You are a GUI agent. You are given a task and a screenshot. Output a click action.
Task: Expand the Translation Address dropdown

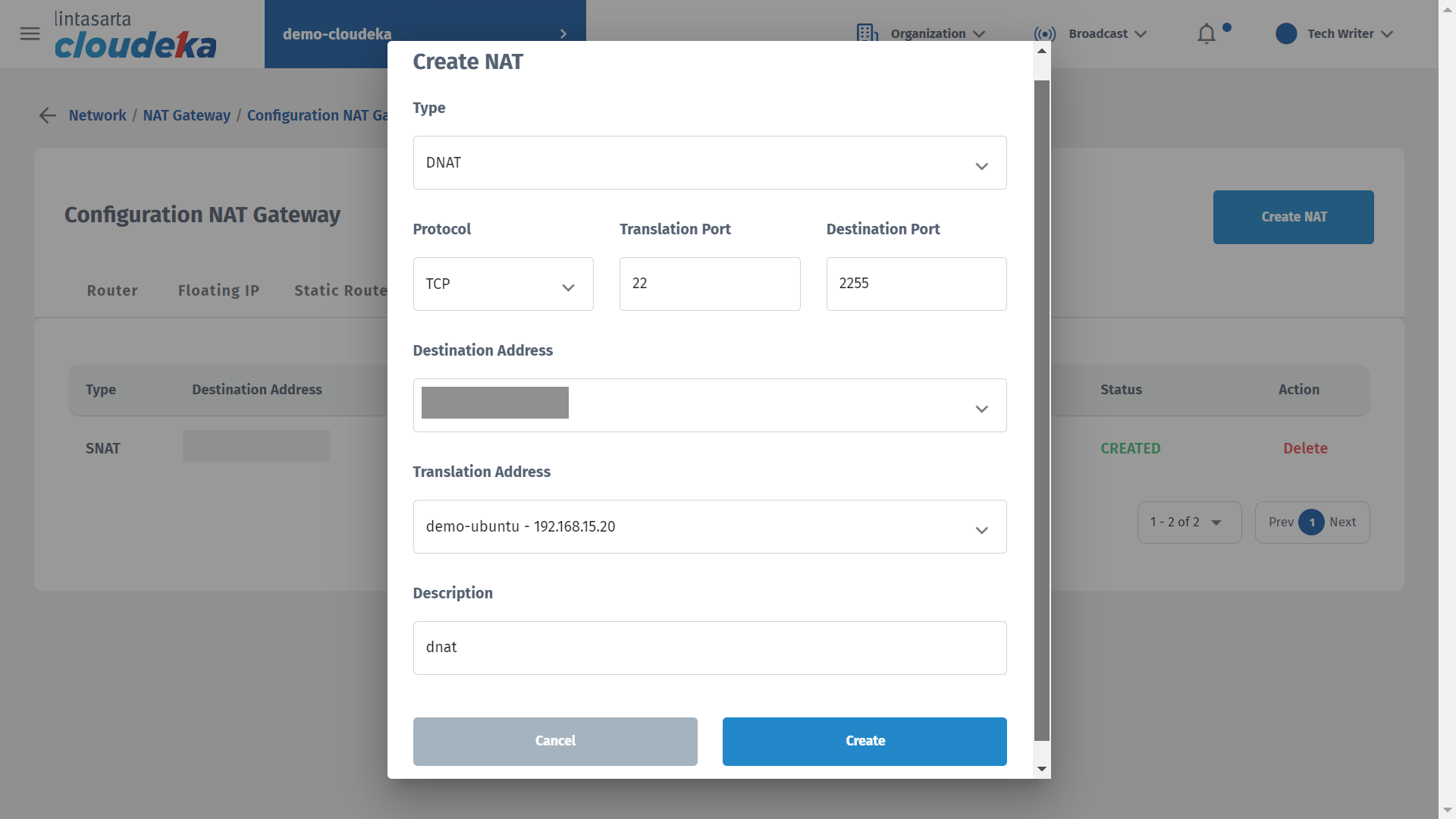pyautogui.click(x=709, y=527)
